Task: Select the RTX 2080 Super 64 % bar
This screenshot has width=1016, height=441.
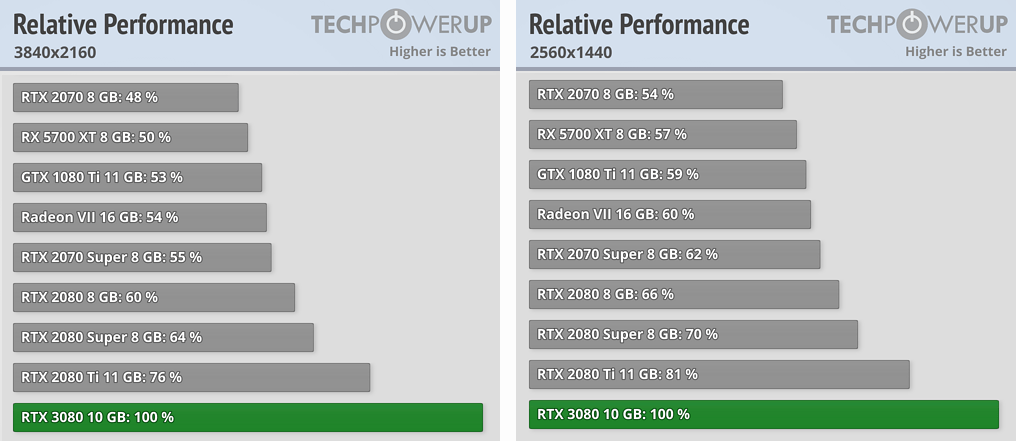Action: [164, 337]
